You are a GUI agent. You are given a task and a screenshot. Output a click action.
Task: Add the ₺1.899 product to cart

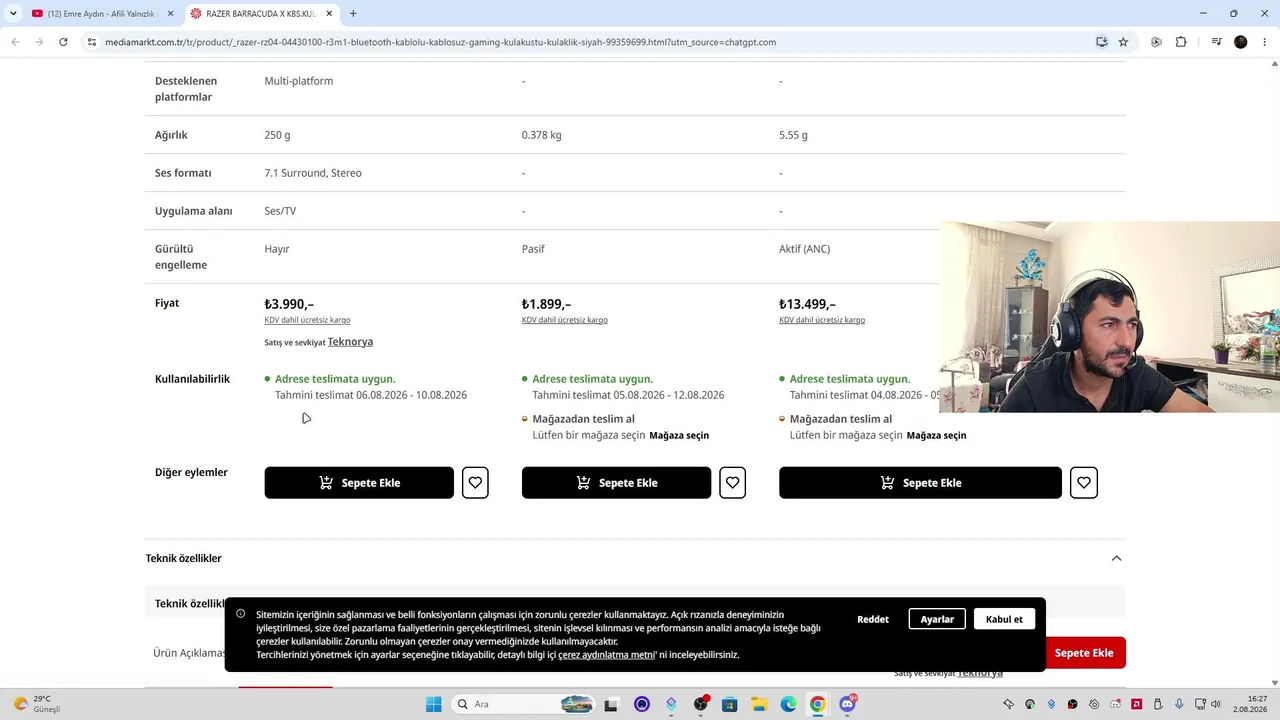tap(616, 483)
